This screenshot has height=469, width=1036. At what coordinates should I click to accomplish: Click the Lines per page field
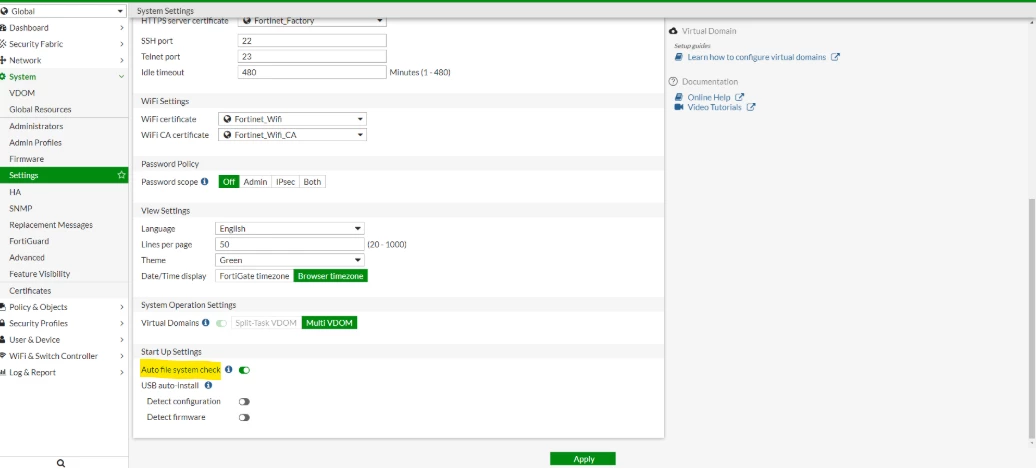click(289, 244)
